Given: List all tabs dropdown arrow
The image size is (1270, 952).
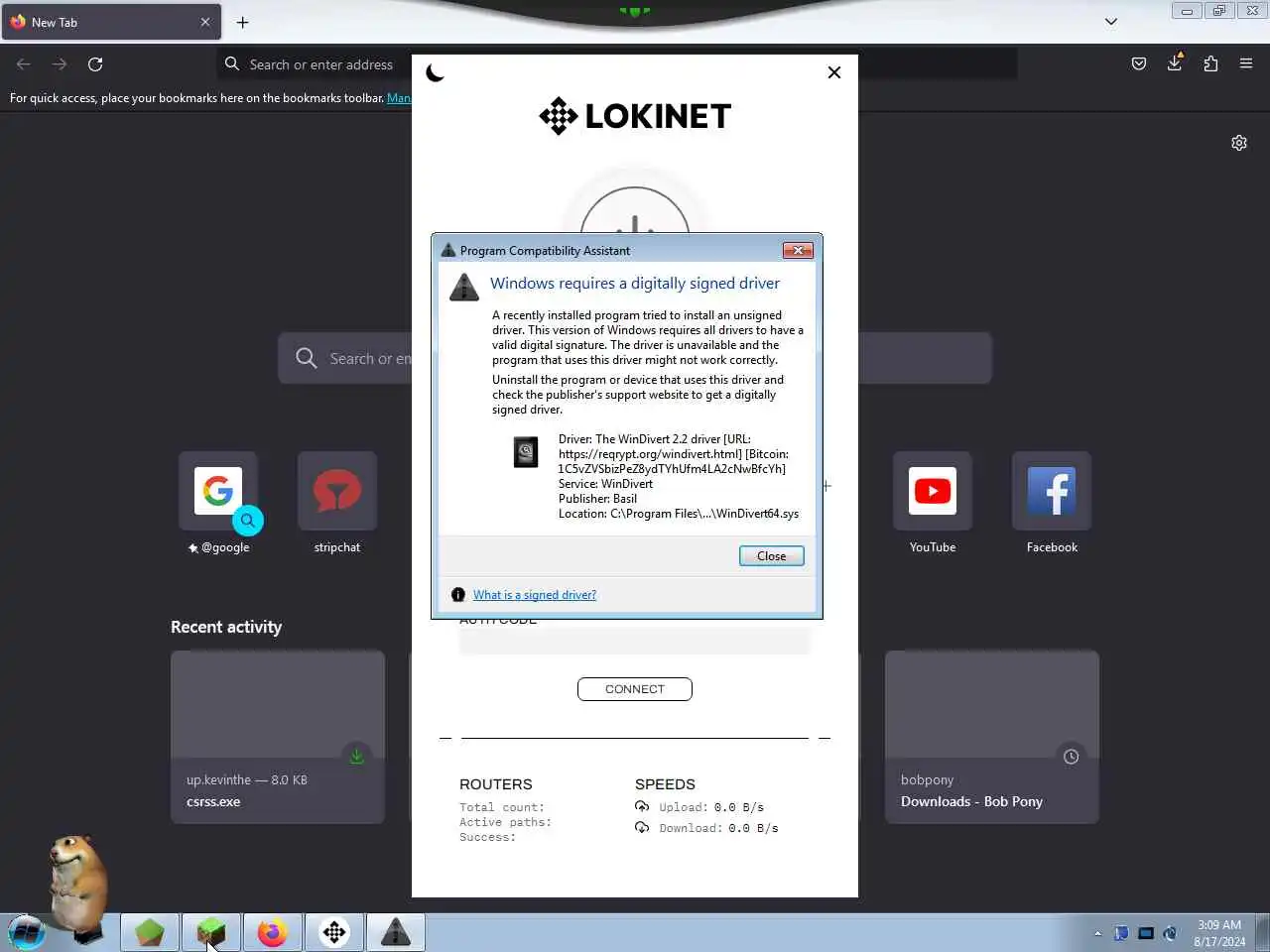Looking at the screenshot, I should point(1111,22).
